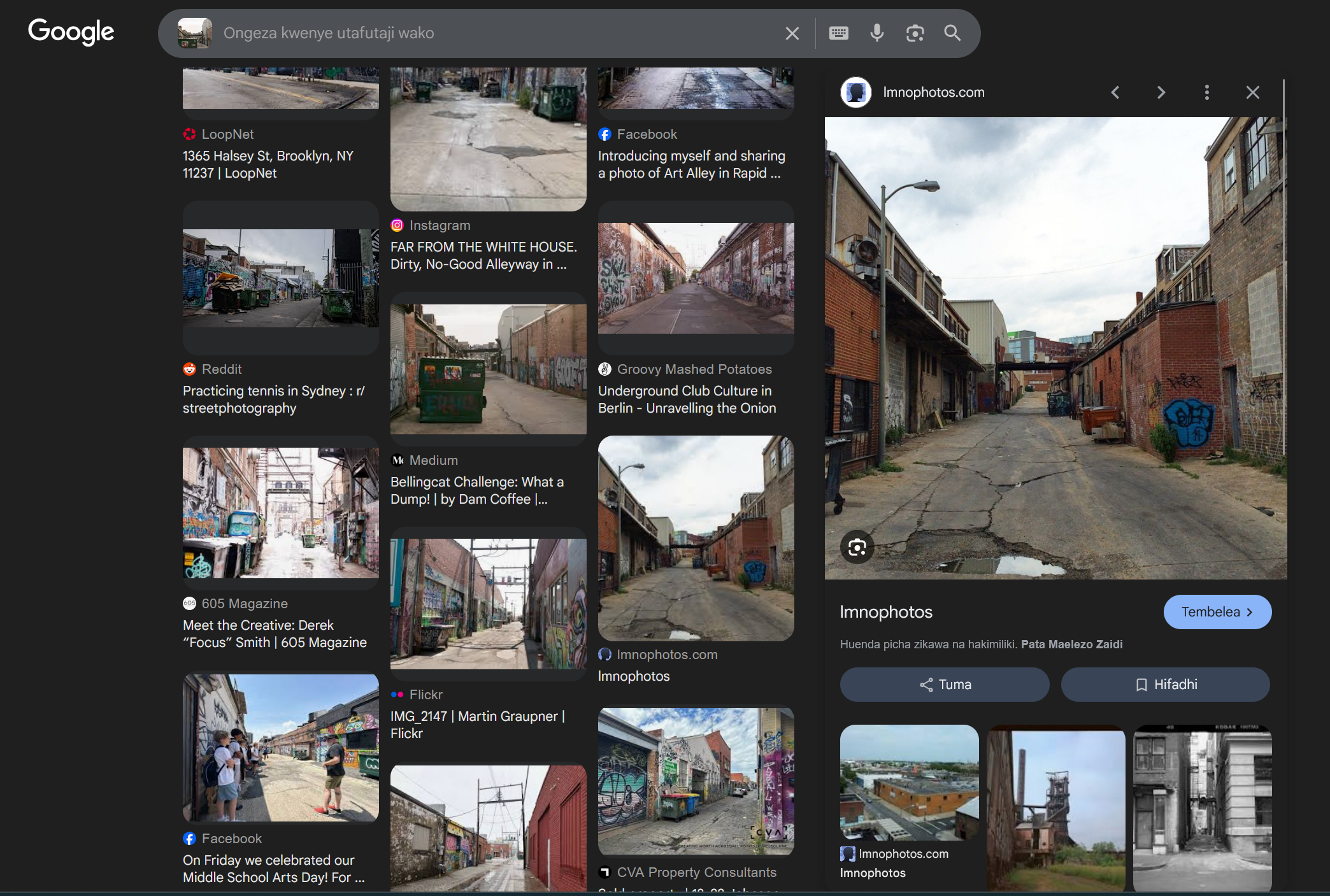Click the Google Lens camera icon in search bar
Image resolution: width=1330 pixels, height=896 pixels.
(915, 33)
